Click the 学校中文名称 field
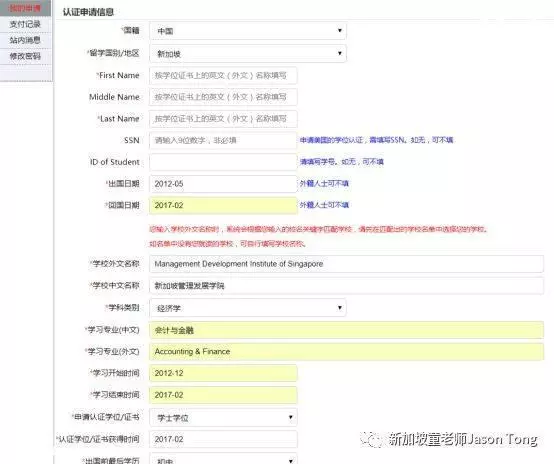554x464 pixels. [x=346, y=286]
